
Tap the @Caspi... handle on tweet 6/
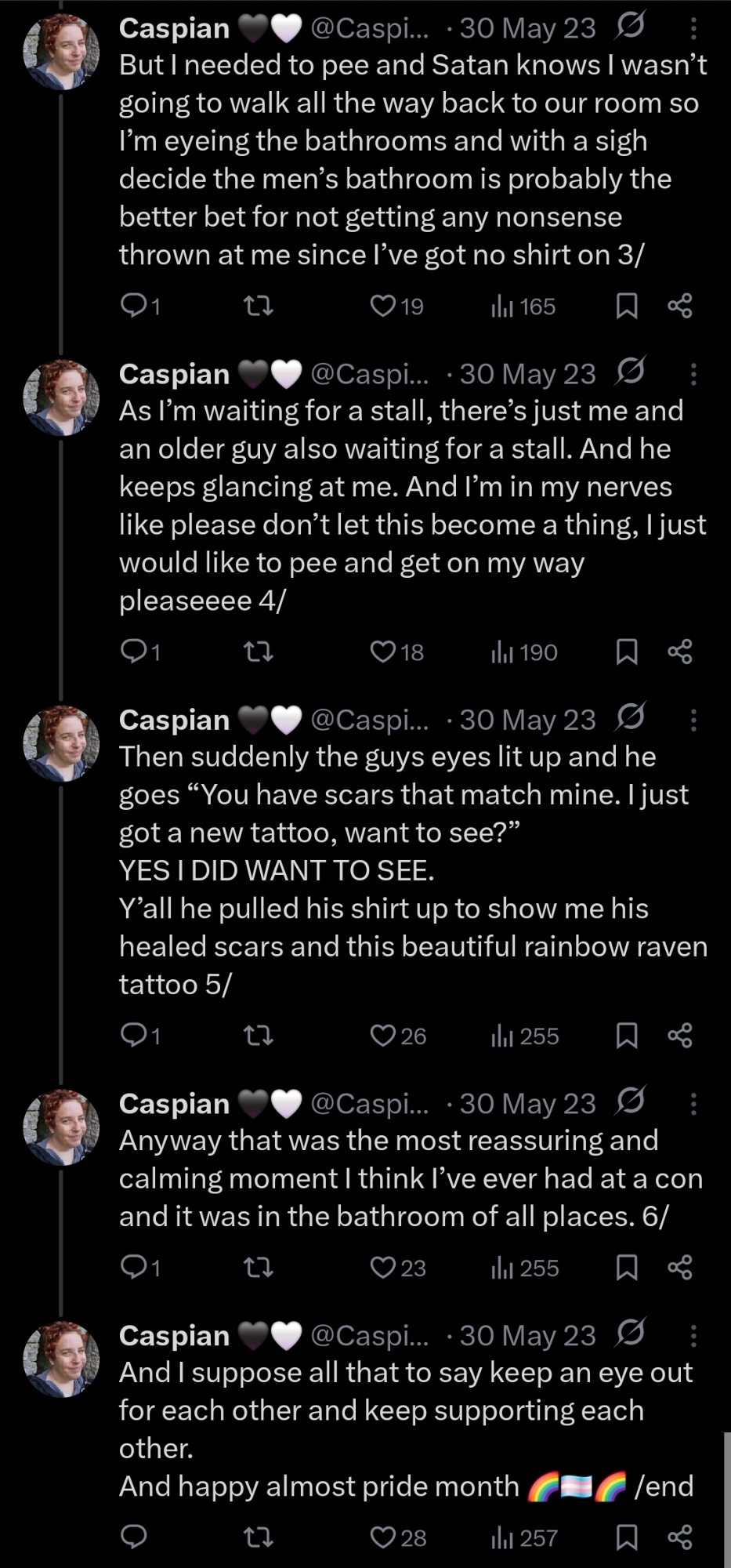369,1104
